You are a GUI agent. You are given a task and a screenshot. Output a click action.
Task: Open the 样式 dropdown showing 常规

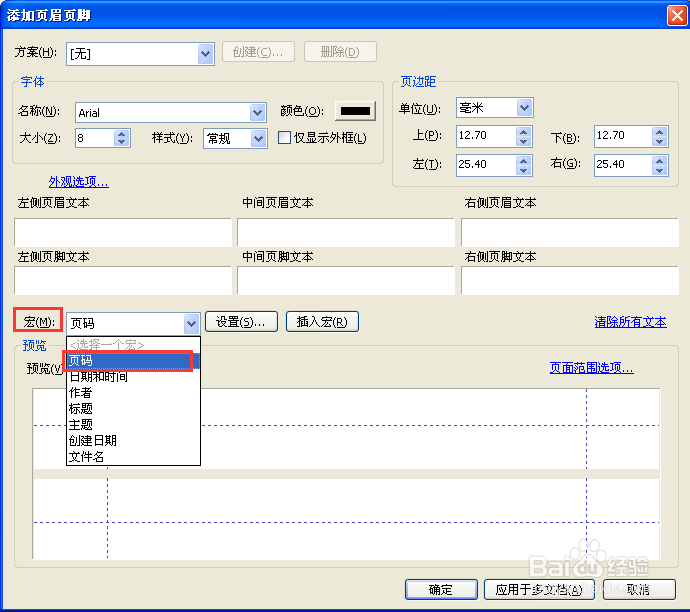click(259, 139)
